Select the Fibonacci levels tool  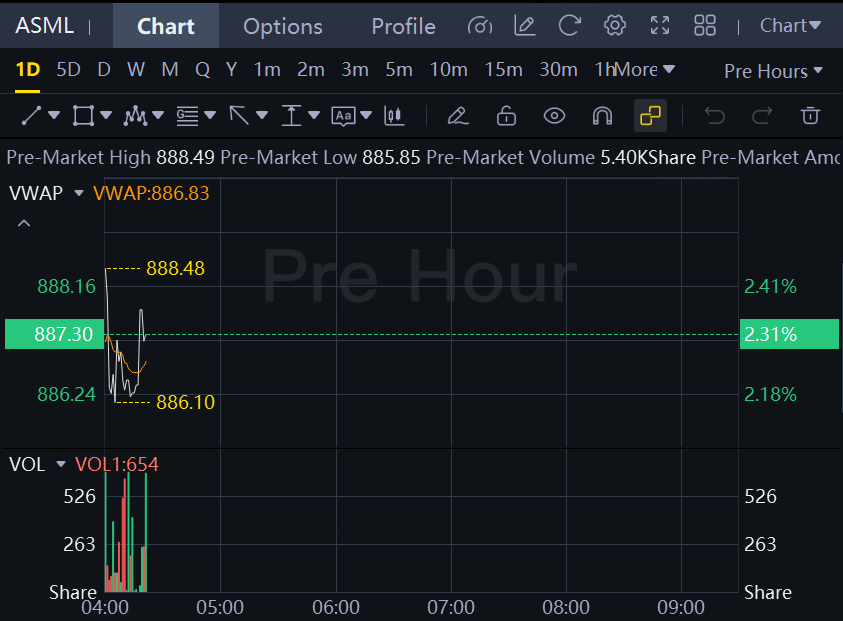[x=187, y=116]
